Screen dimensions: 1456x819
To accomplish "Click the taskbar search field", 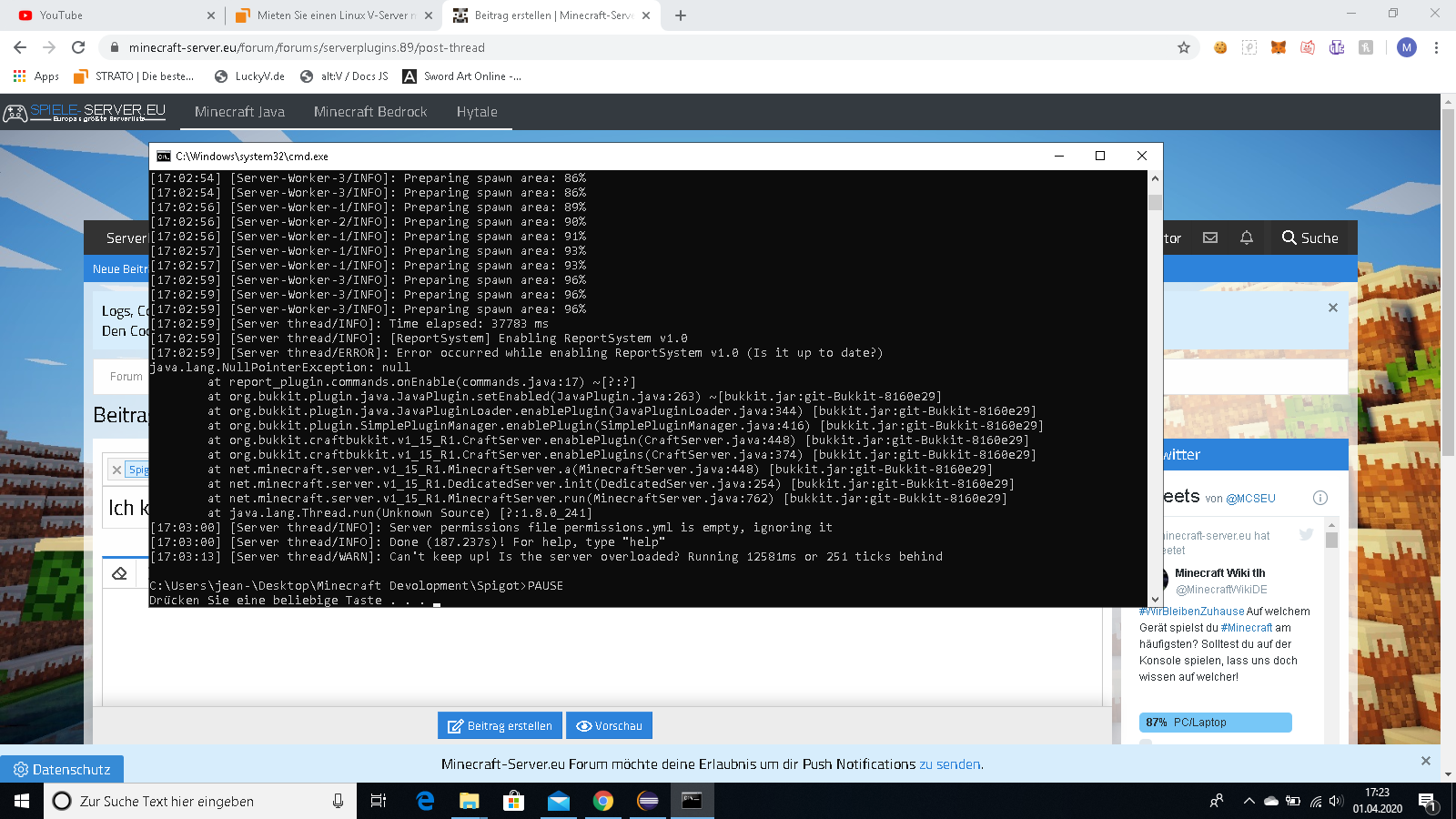I will click(200, 801).
